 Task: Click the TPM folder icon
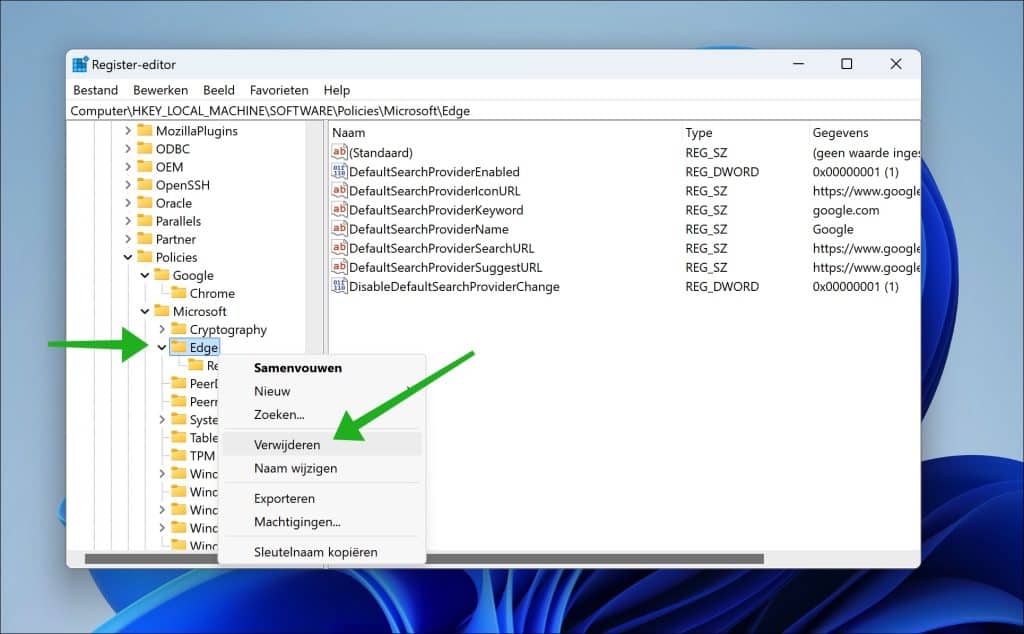point(179,455)
